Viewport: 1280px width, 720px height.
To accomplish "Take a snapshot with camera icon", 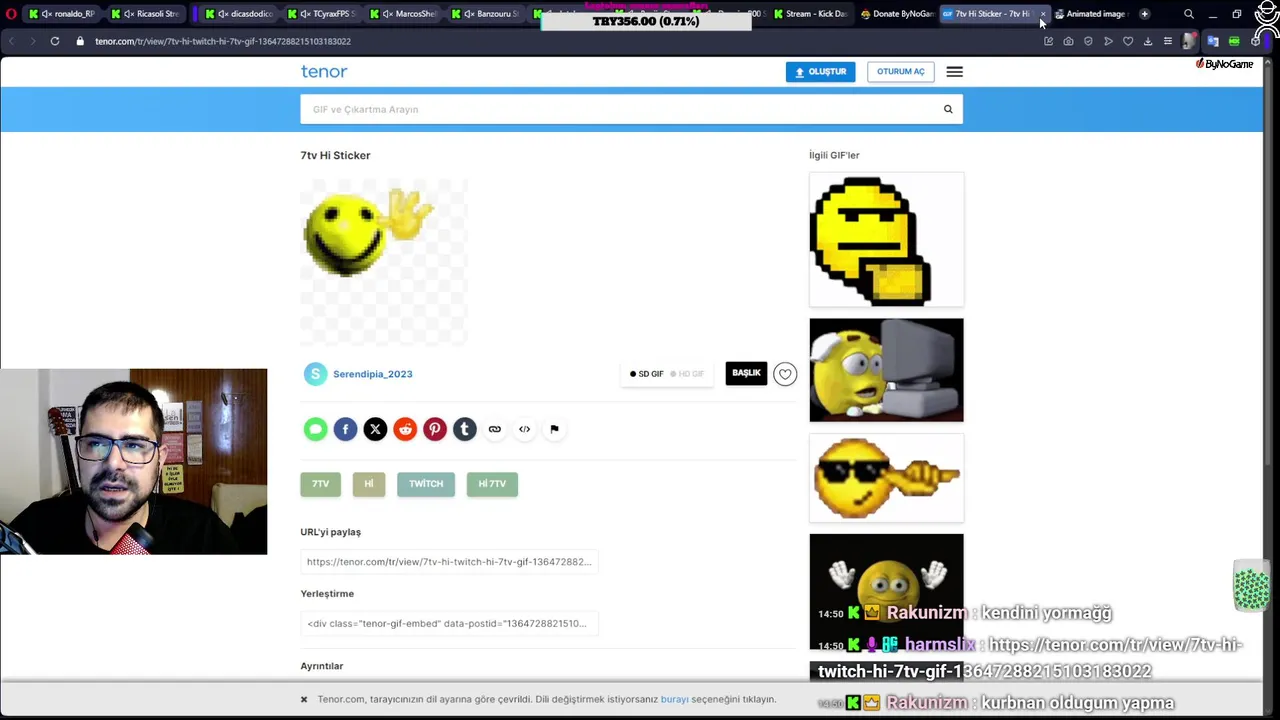I will pos(1068,41).
